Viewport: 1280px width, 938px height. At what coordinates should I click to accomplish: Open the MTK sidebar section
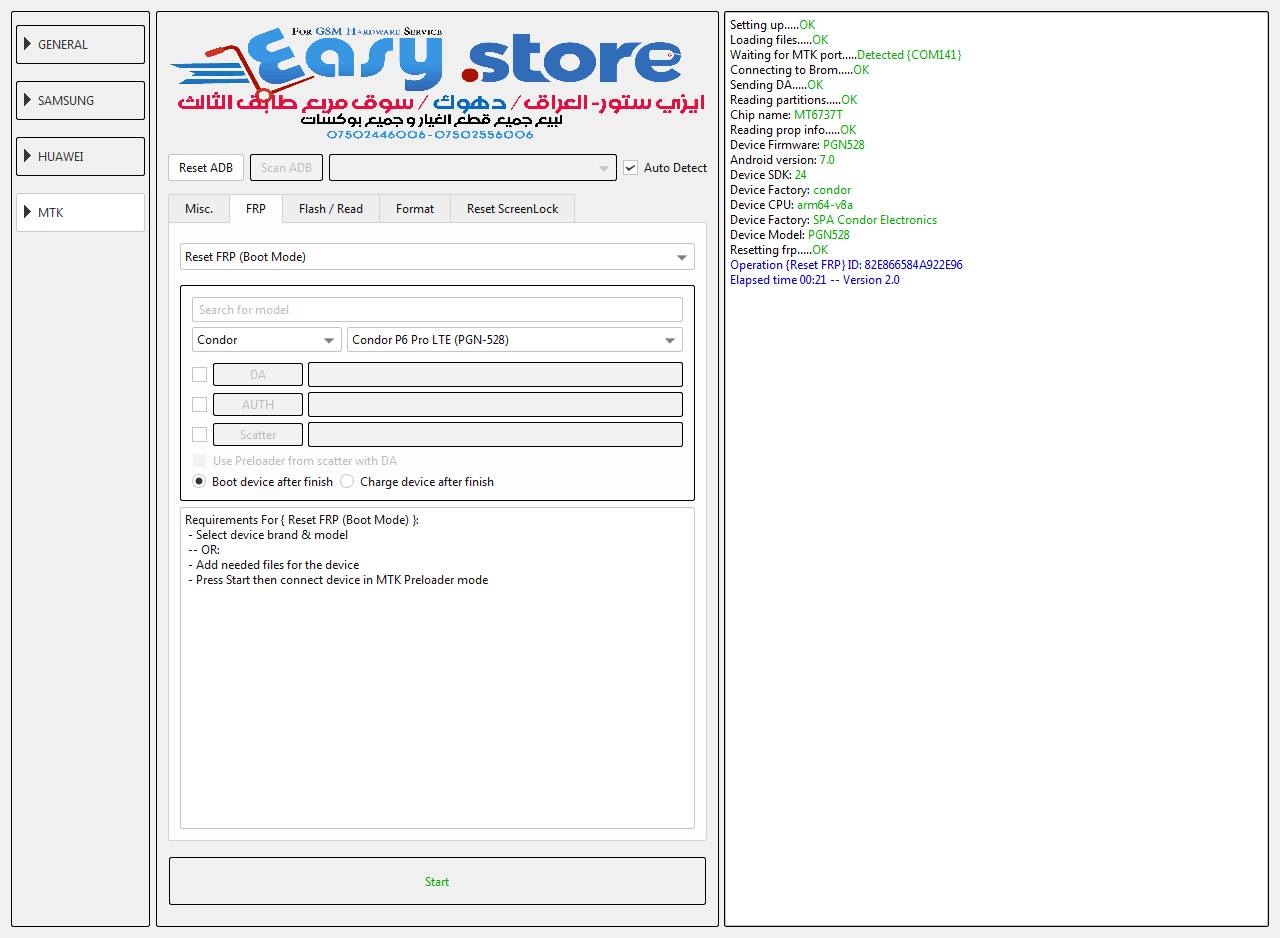(80, 213)
